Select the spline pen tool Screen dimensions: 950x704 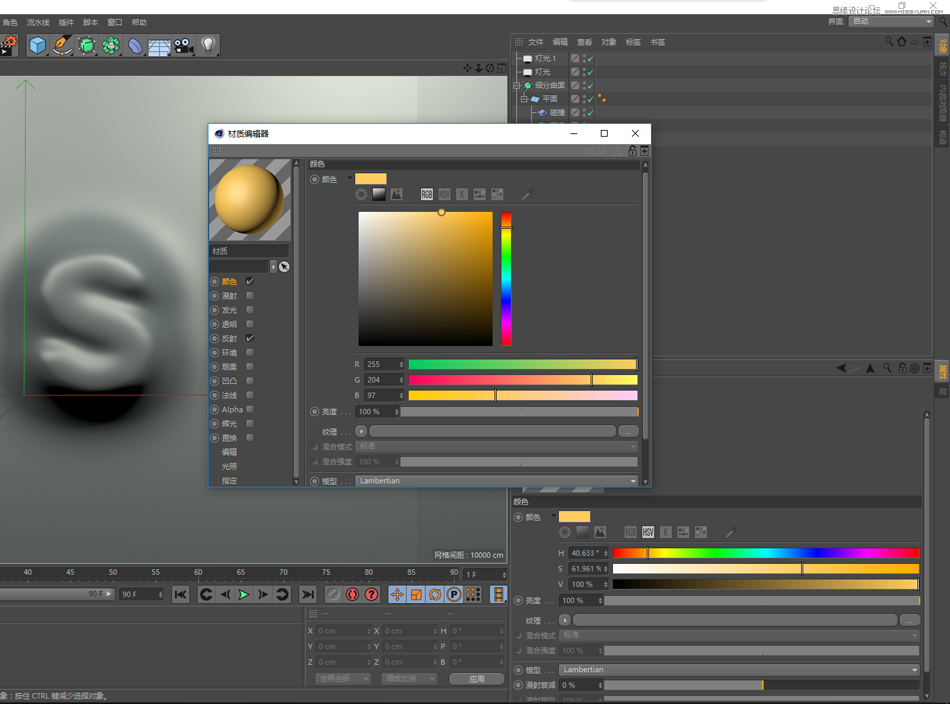click(x=62, y=45)
